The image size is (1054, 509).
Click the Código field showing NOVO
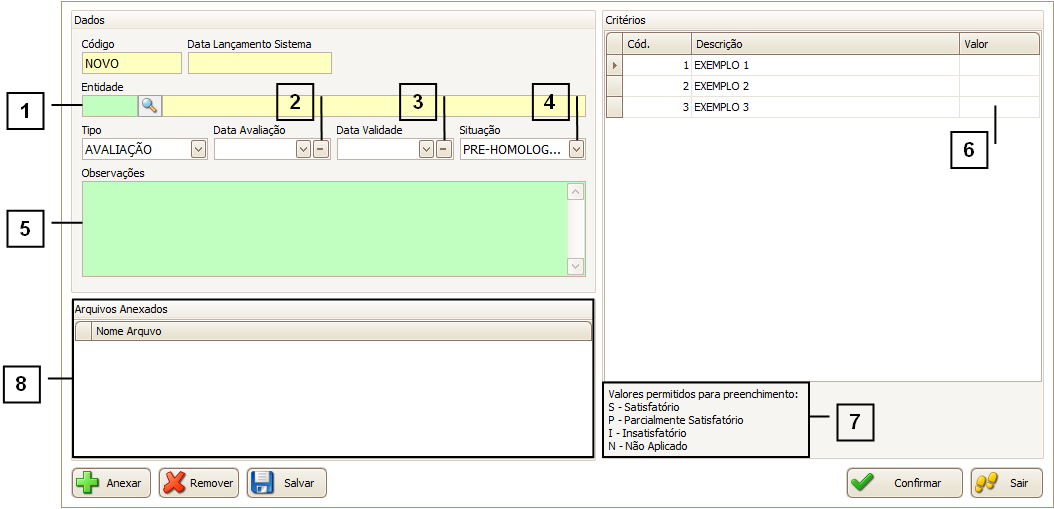coord(131,63)
